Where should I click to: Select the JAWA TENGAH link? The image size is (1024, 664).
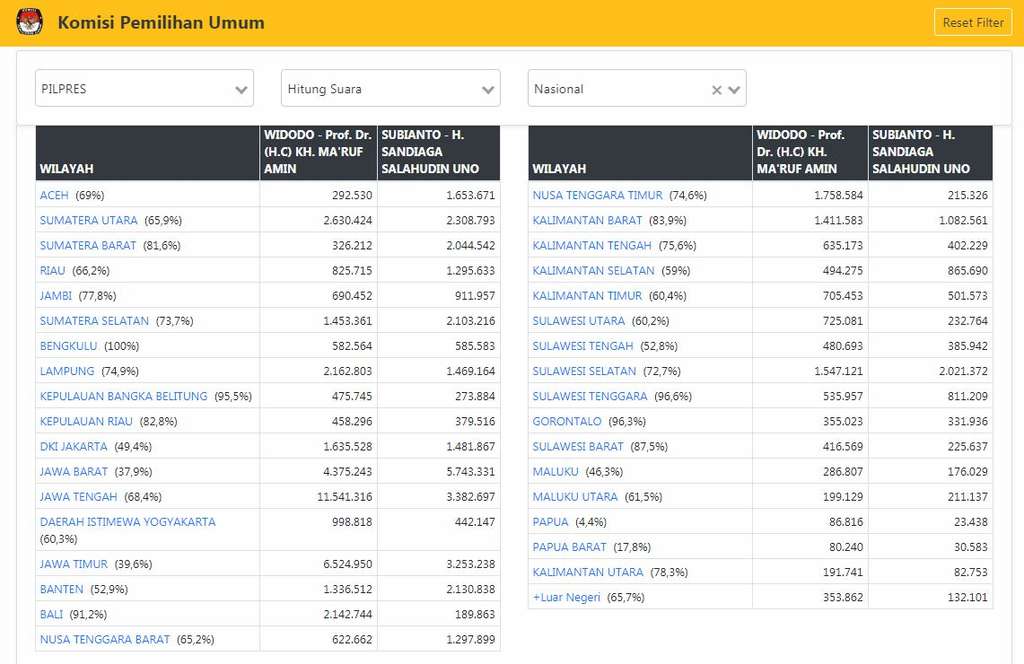coord(78,497)
